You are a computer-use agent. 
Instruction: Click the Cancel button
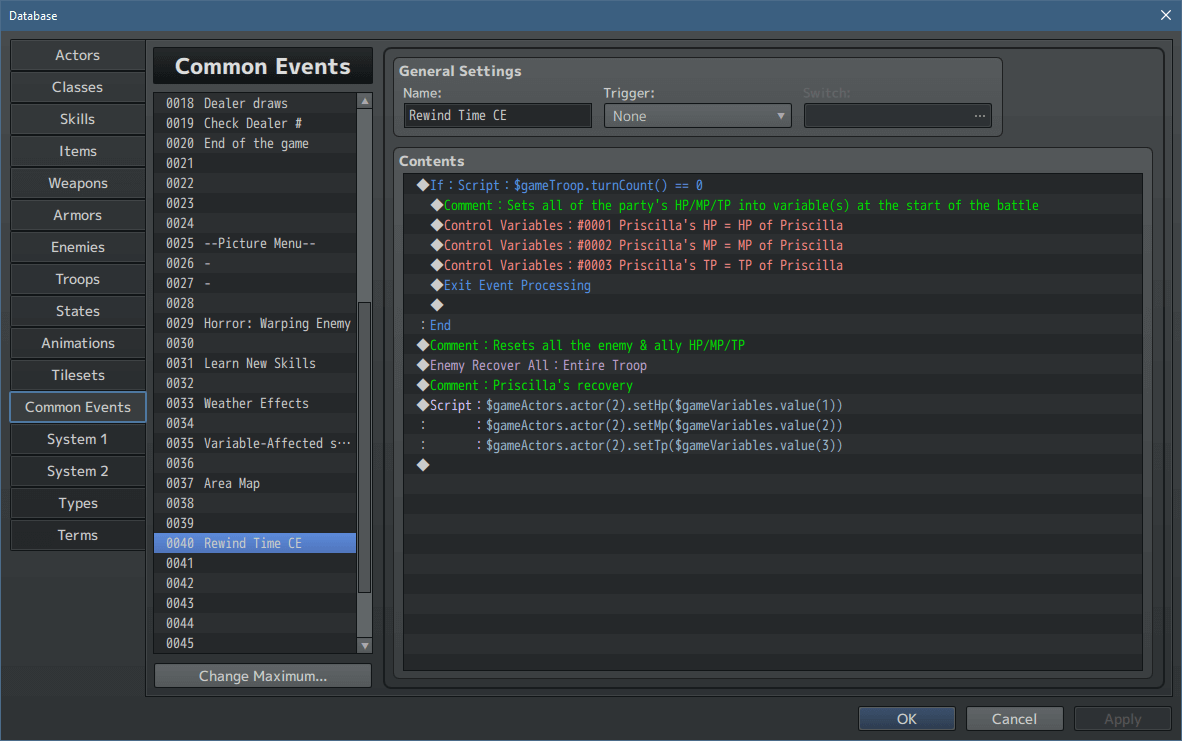(1014, 718)
